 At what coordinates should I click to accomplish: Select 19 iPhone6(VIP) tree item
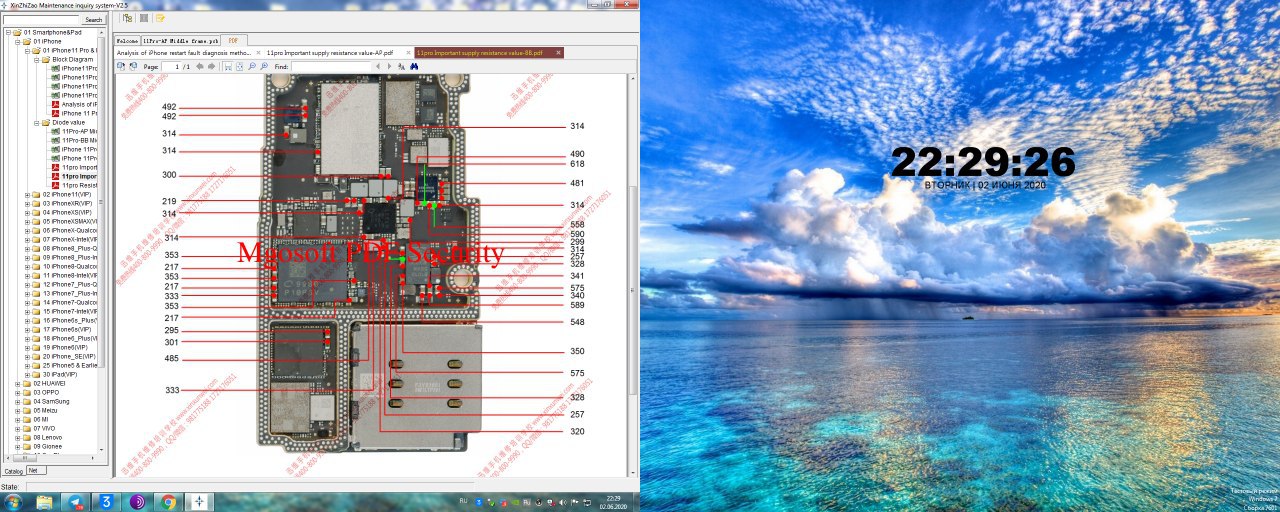click(66, 347)
